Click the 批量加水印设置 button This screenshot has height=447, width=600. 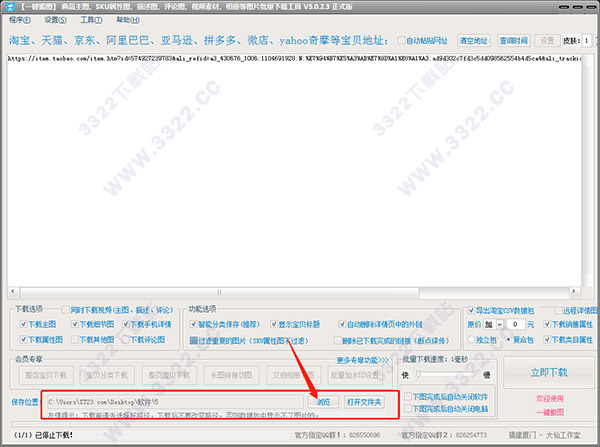(x=355, y=375)
